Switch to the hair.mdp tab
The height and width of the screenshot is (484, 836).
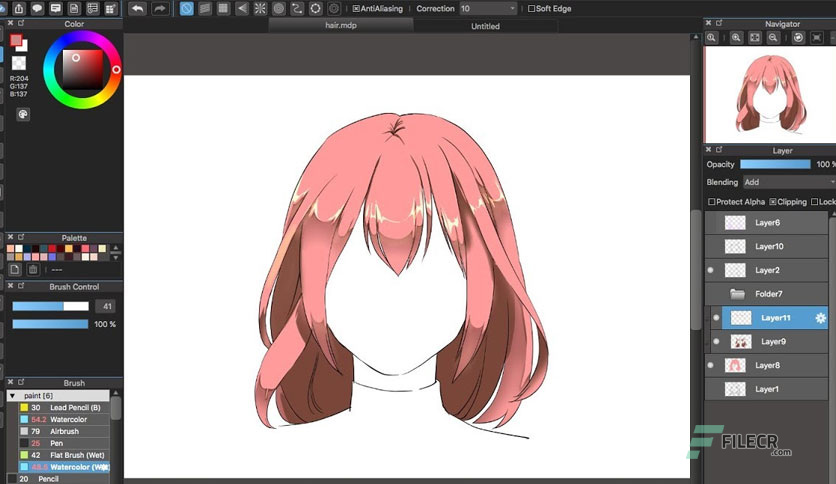click(341, 25)
